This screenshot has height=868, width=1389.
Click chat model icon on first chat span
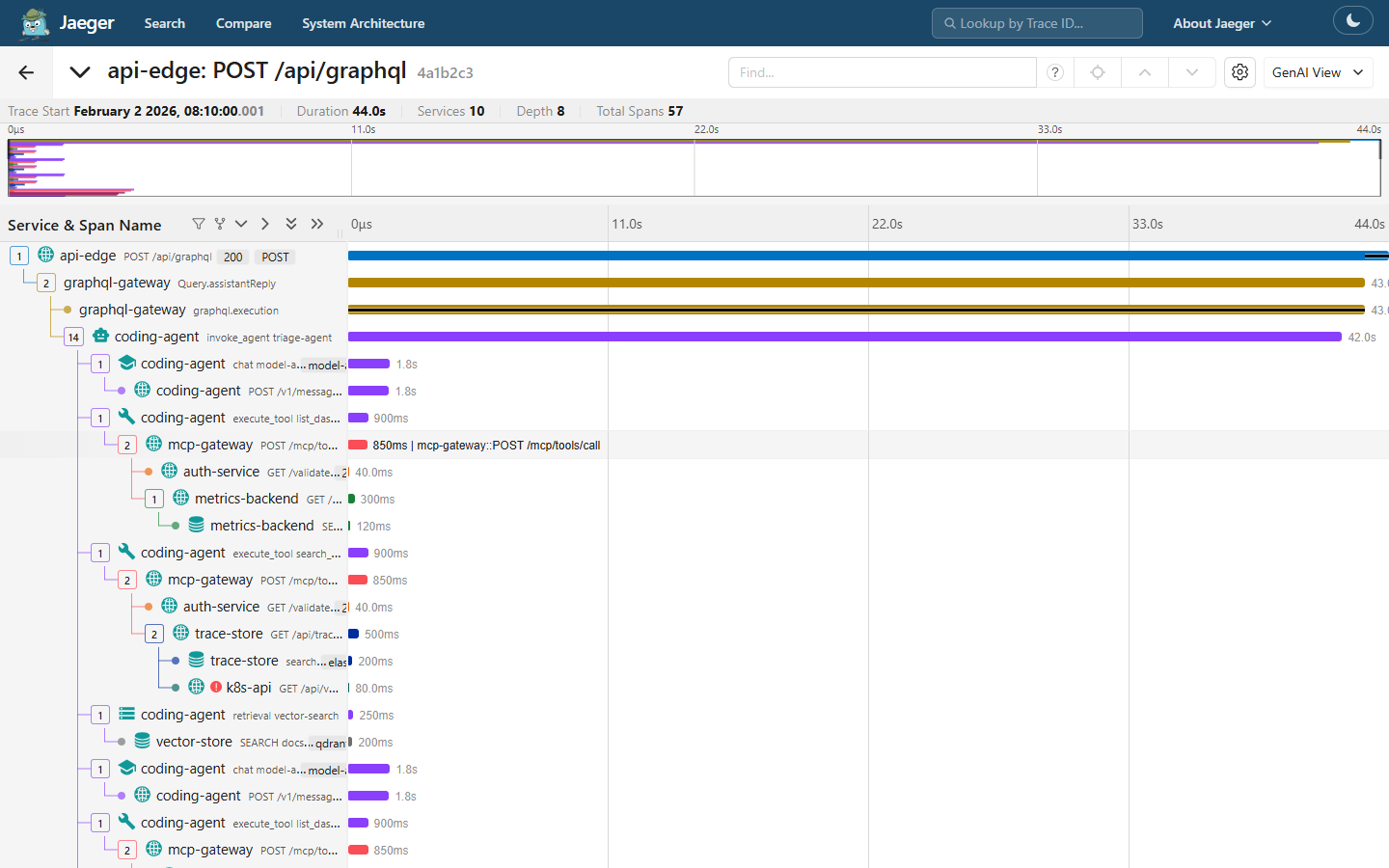(126, 363)
